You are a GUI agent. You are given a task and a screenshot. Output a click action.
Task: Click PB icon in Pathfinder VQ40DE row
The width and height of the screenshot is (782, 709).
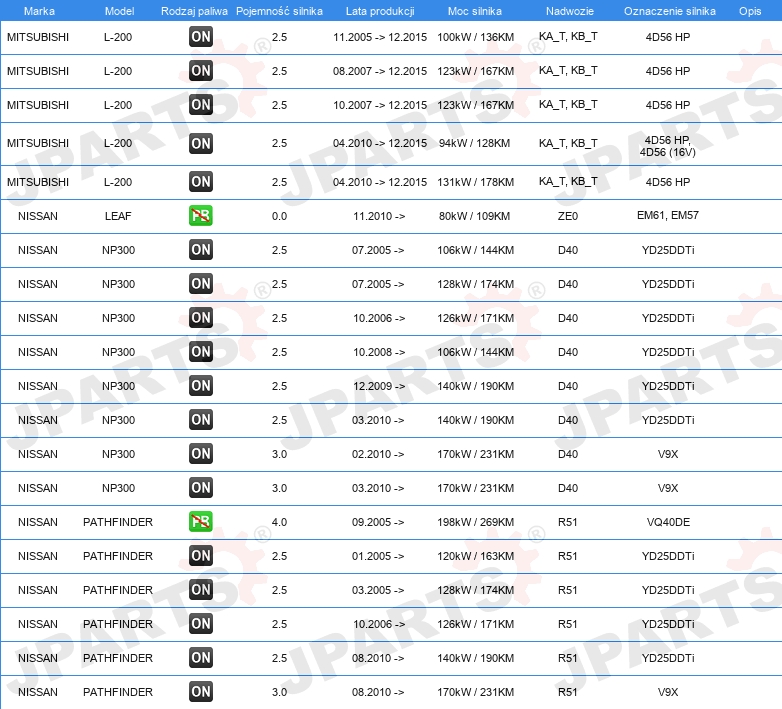[x=200, y=522]
